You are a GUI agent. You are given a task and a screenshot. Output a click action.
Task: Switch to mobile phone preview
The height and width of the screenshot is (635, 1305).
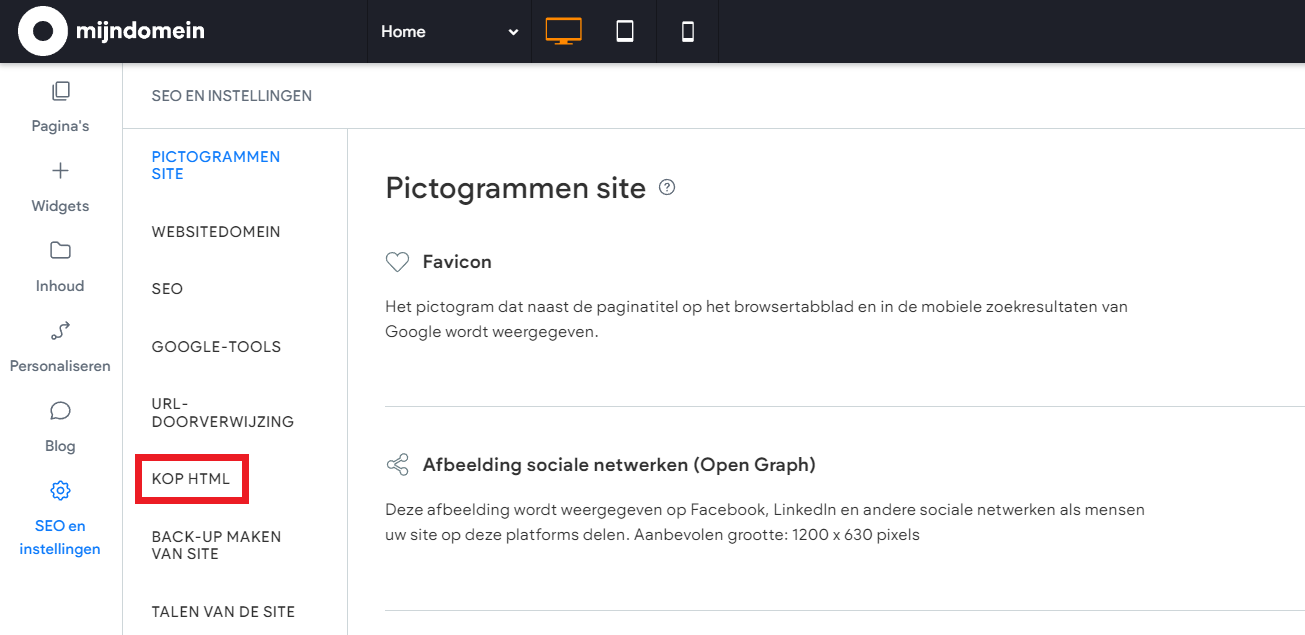(687, 31)
